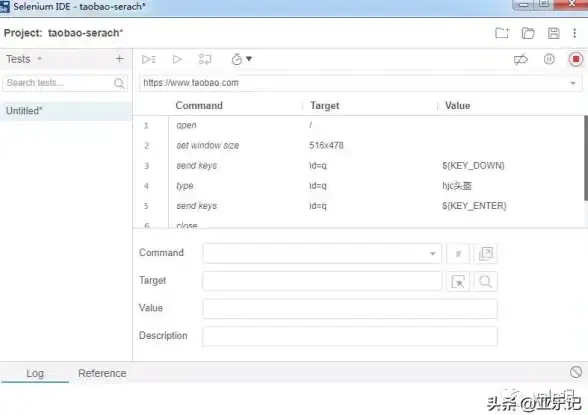
Task: Open project folder icon
Action: pyautogui.click(x=528, y=33)
